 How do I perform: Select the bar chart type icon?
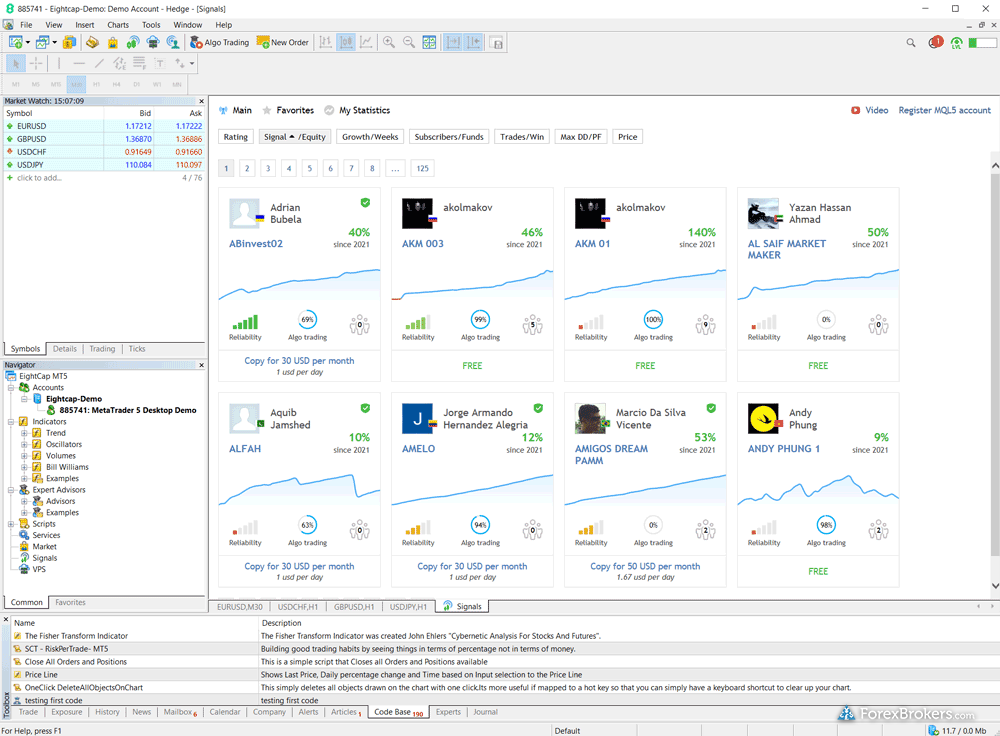325,42
